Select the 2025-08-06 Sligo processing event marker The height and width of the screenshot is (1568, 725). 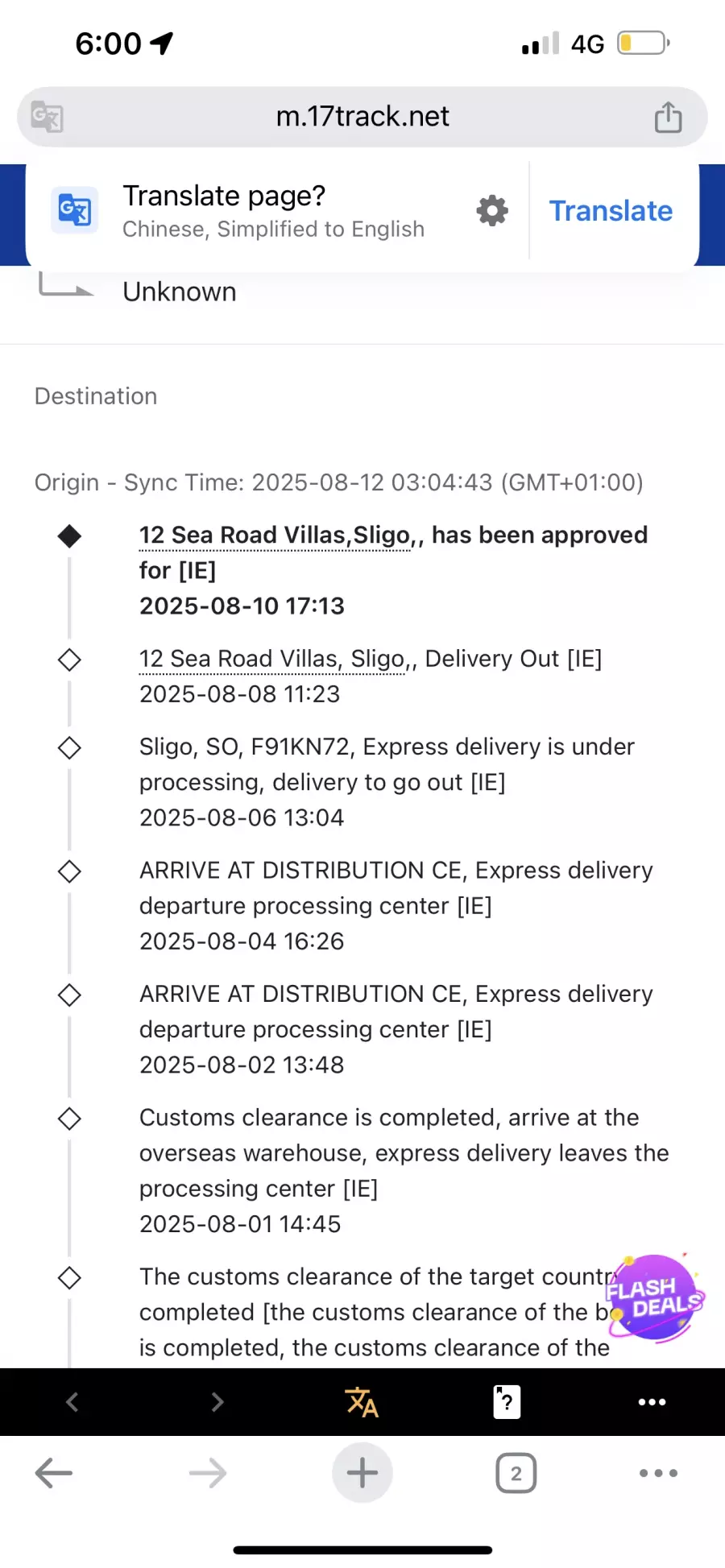pos(70,748)
